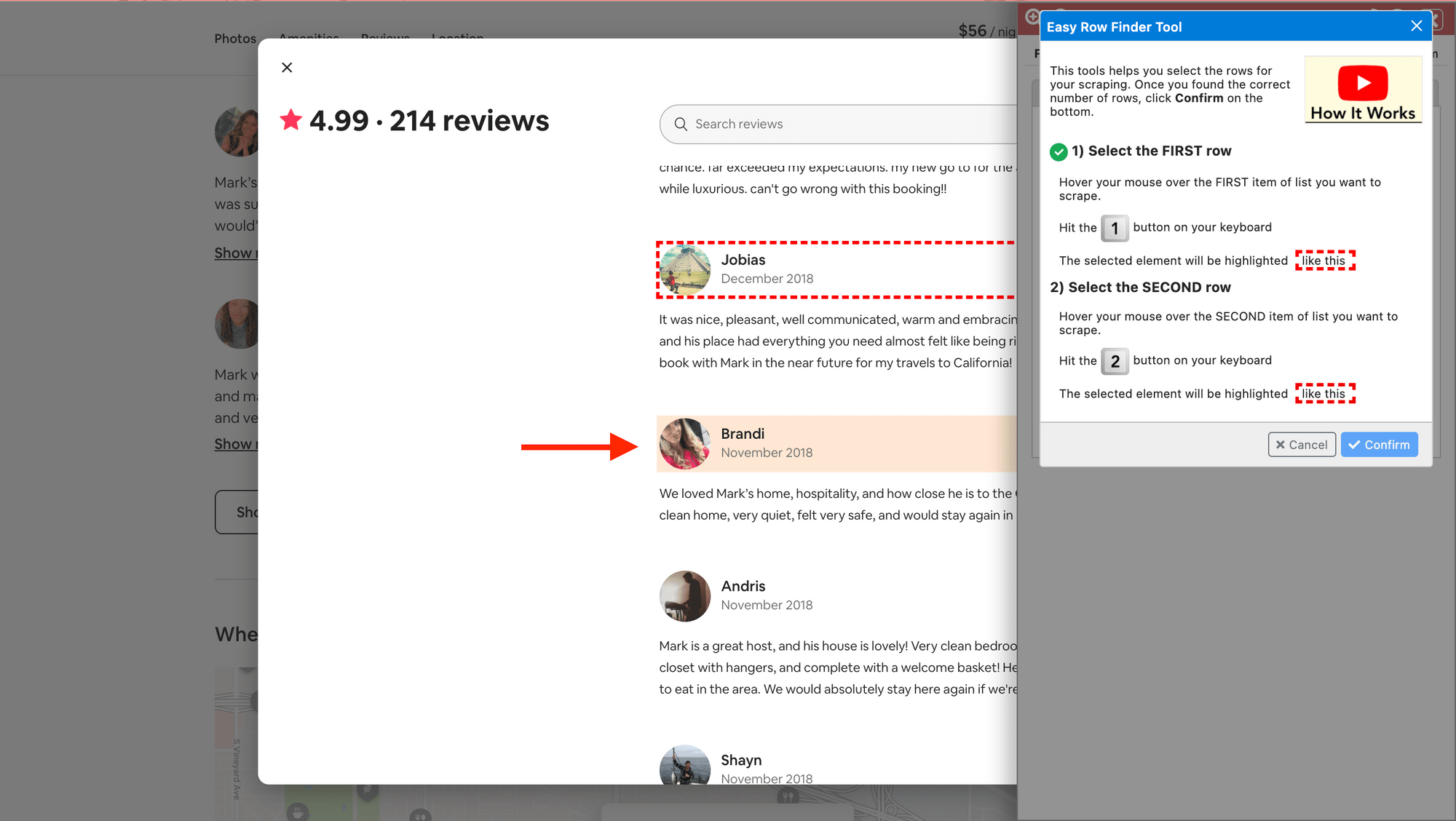Close the reviews modal with the X icon
1456x821 pixels.
[x=287, y=68]
